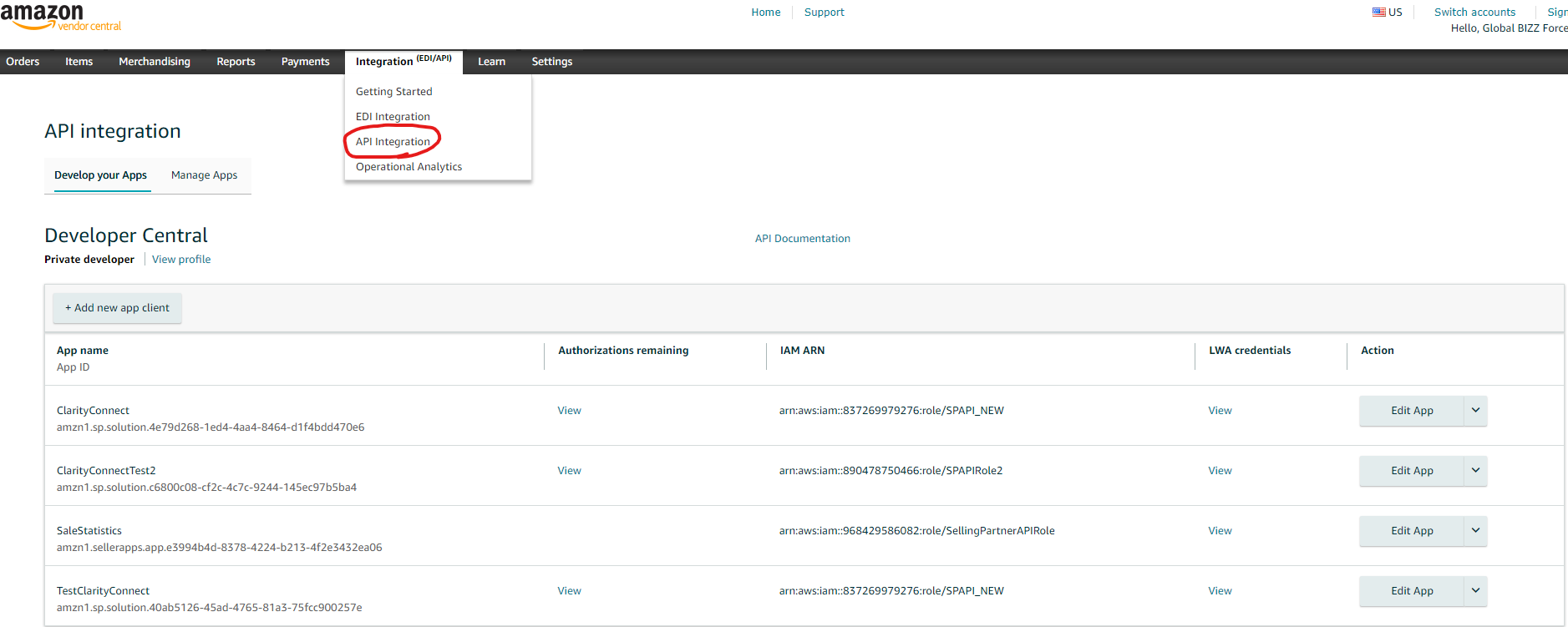Screen dimensions: 1568x627
Task: Switch to the Develop your Apps tab
Action: 100,175
